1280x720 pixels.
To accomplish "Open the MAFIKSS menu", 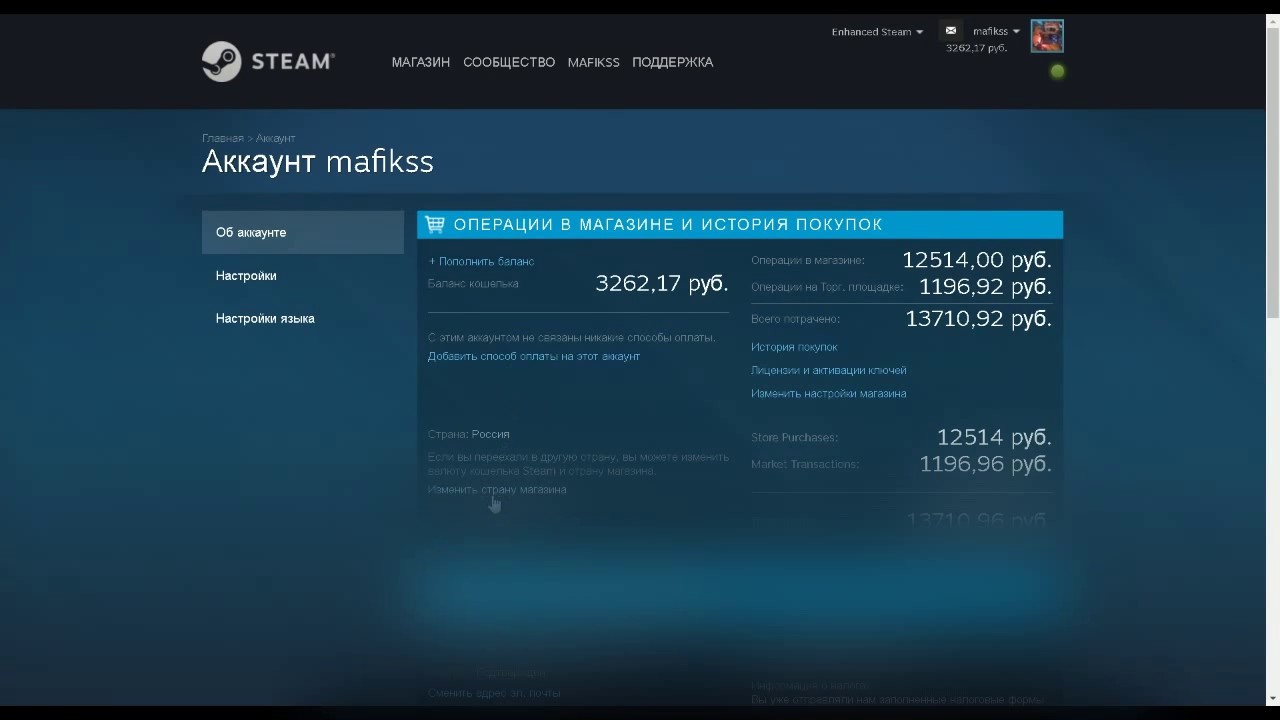I will coord(594,62).
